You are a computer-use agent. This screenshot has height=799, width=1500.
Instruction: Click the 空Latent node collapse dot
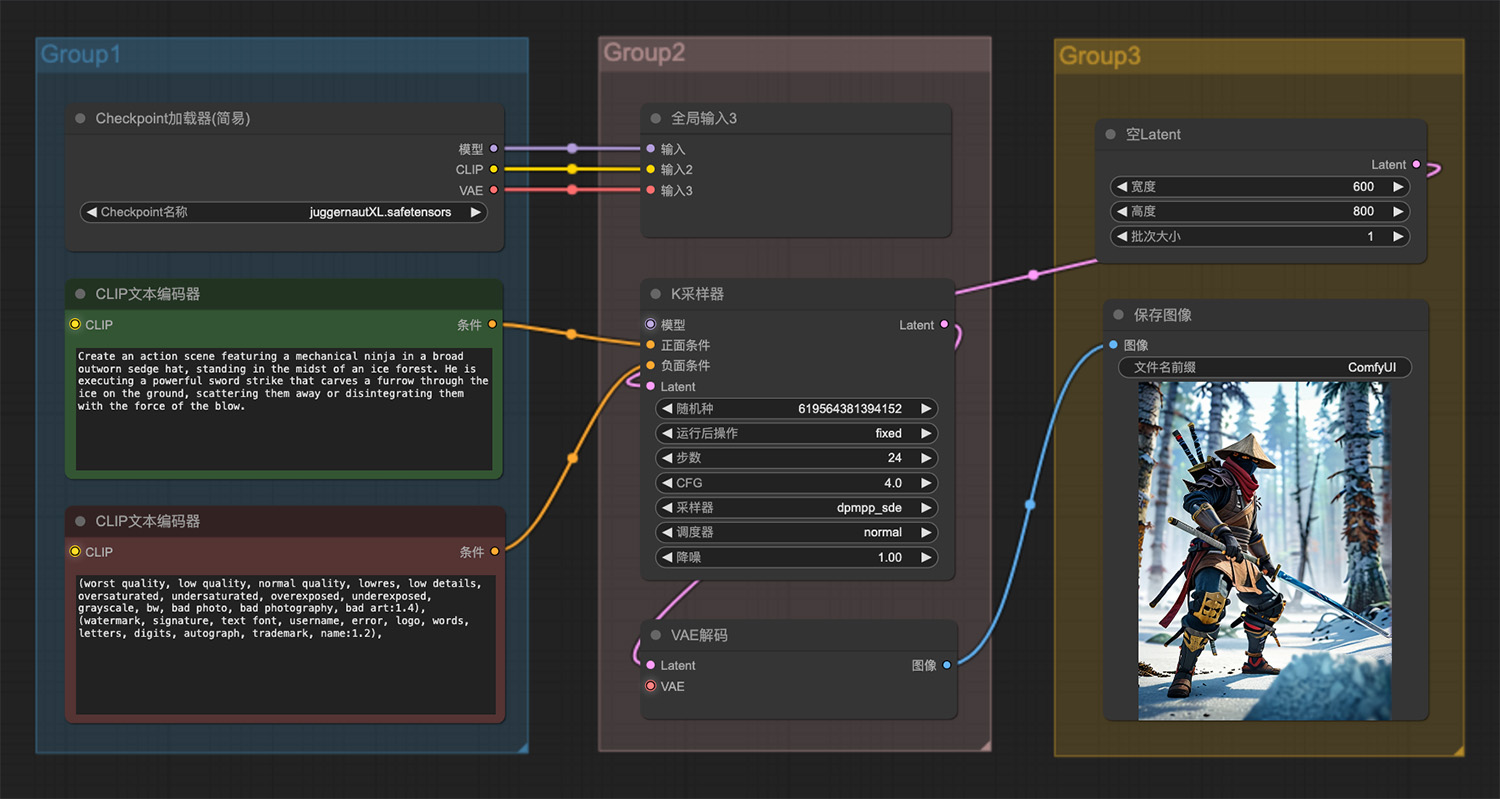[1111, 134]
